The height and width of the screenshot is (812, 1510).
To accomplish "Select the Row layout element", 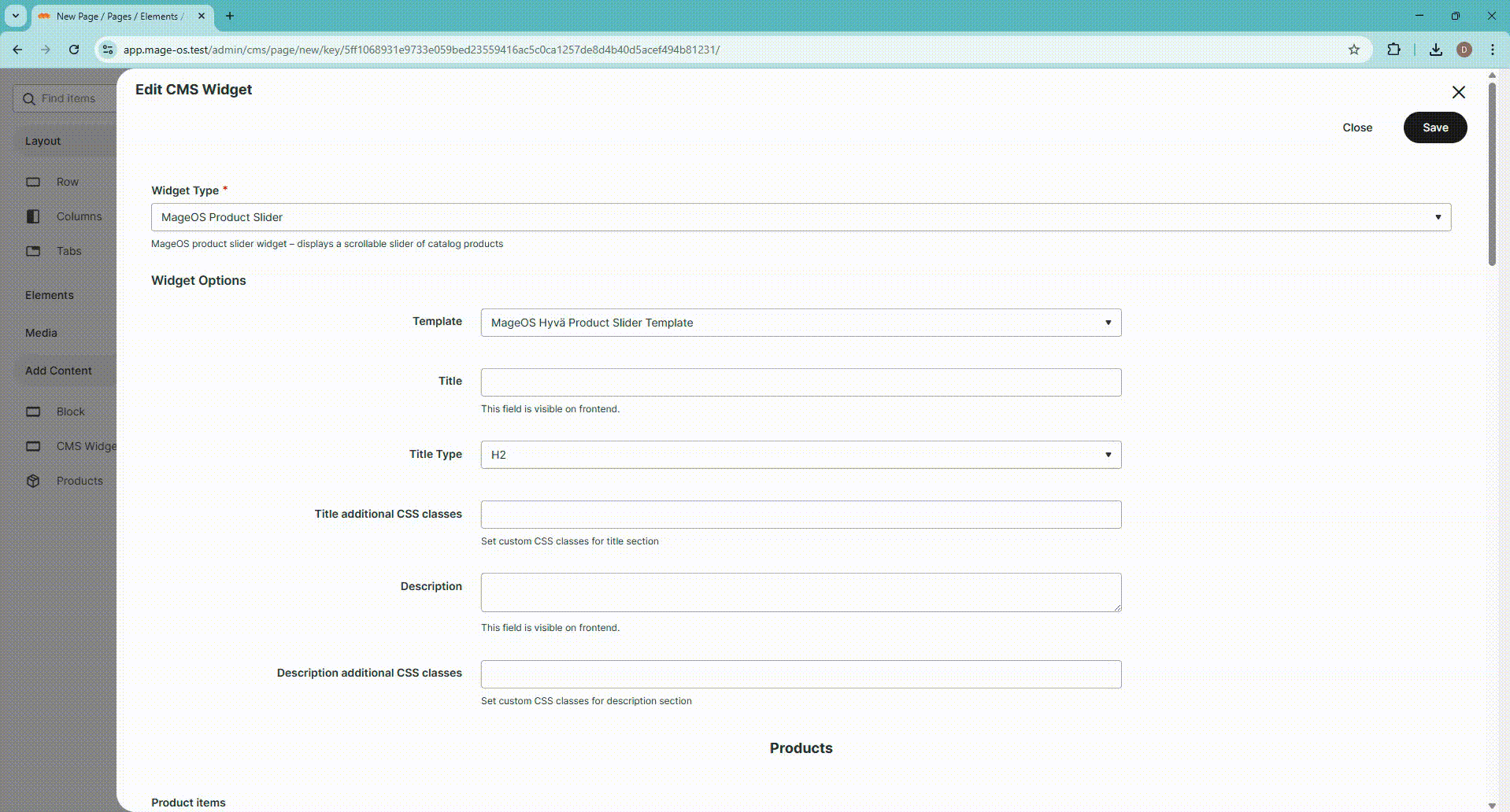I will 68,182.
